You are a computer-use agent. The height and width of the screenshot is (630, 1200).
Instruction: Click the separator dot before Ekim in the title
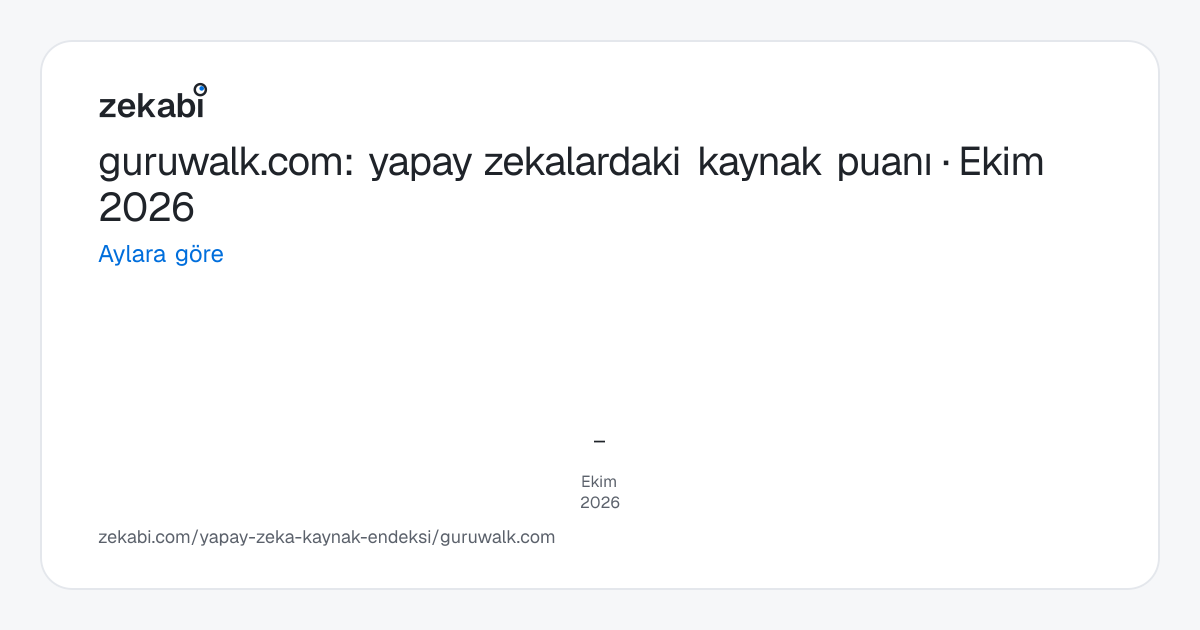tap(946, 164)
